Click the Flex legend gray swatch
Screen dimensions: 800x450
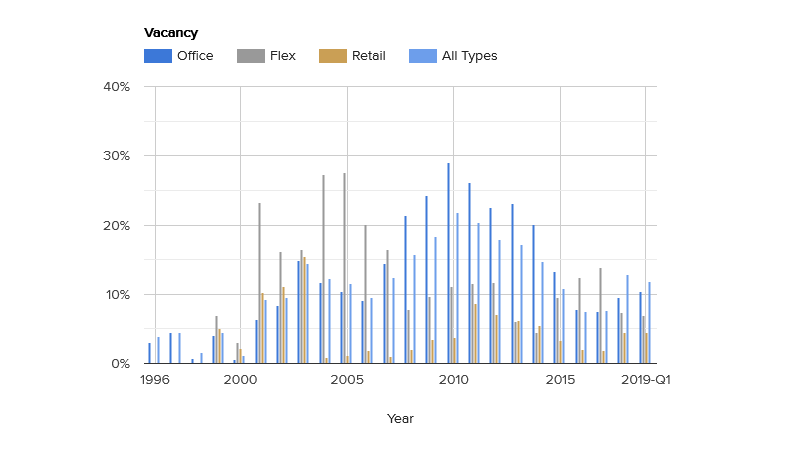(x=251, y=56)
